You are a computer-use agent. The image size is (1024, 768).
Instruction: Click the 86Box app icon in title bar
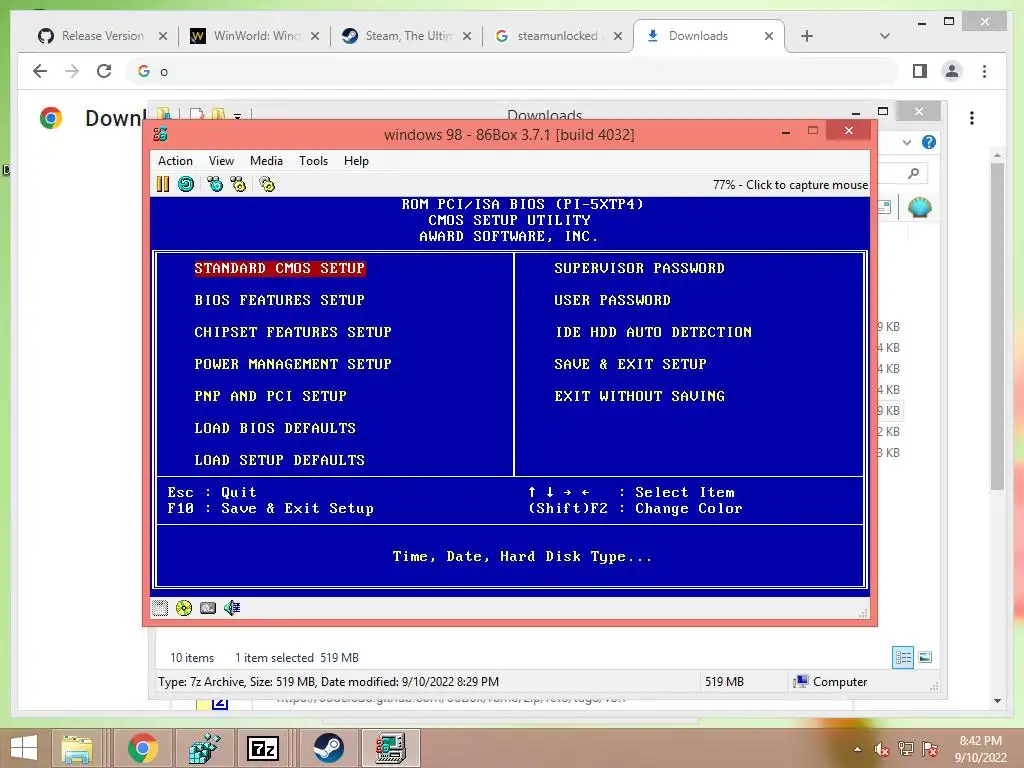click(x=161, y=135)
